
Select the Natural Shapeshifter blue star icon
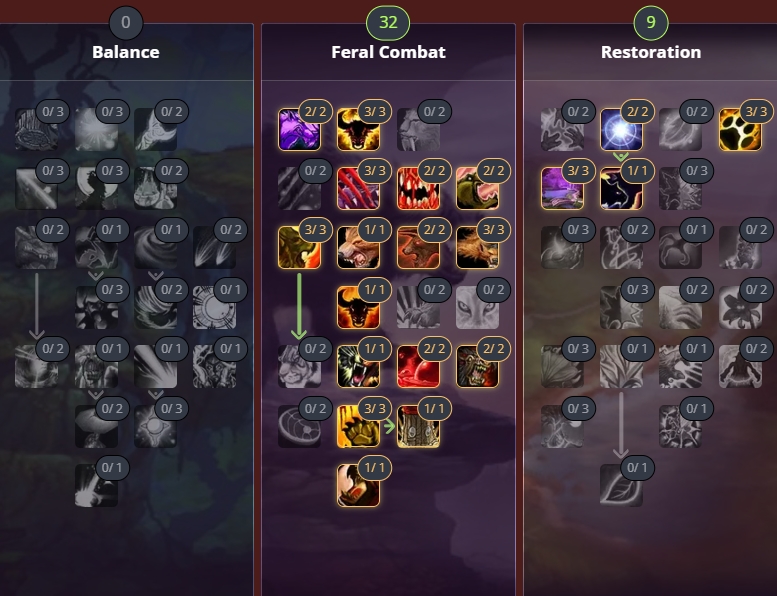pos(621,129)
